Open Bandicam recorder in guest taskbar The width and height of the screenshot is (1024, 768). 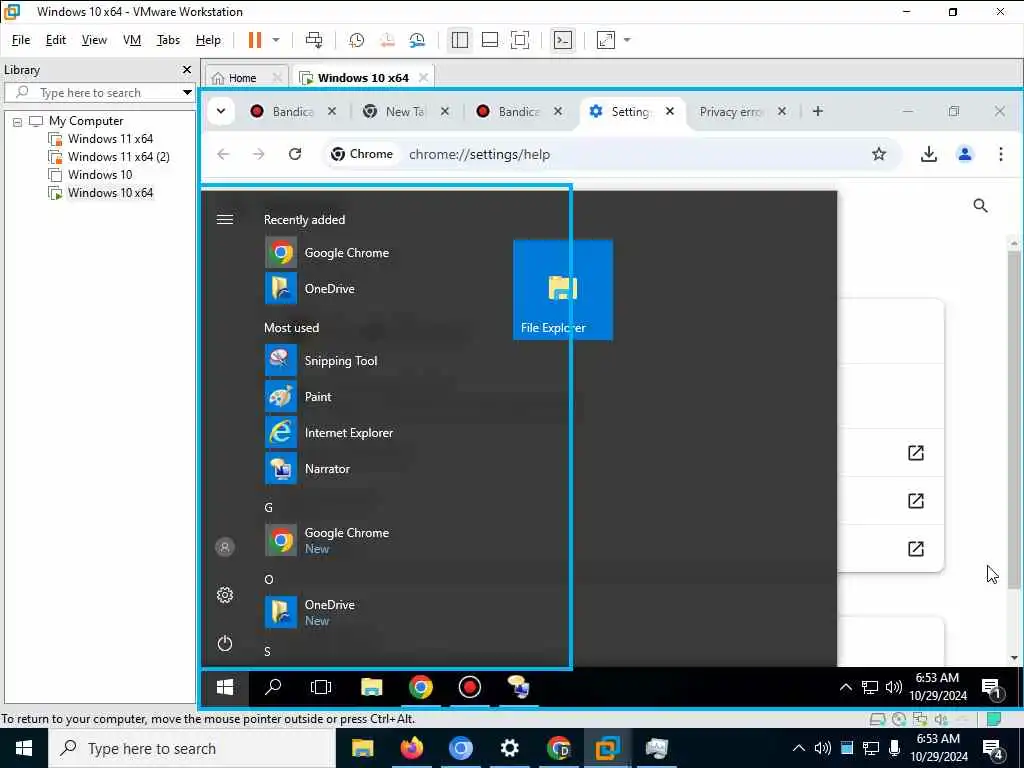(x=470, y=687)
